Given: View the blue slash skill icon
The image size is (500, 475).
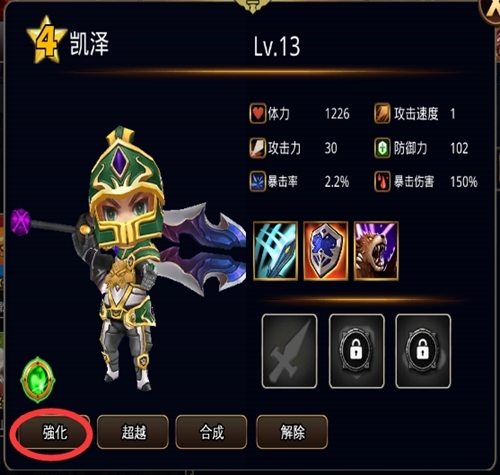Looking at the screenshot, I should coord(275,251).
